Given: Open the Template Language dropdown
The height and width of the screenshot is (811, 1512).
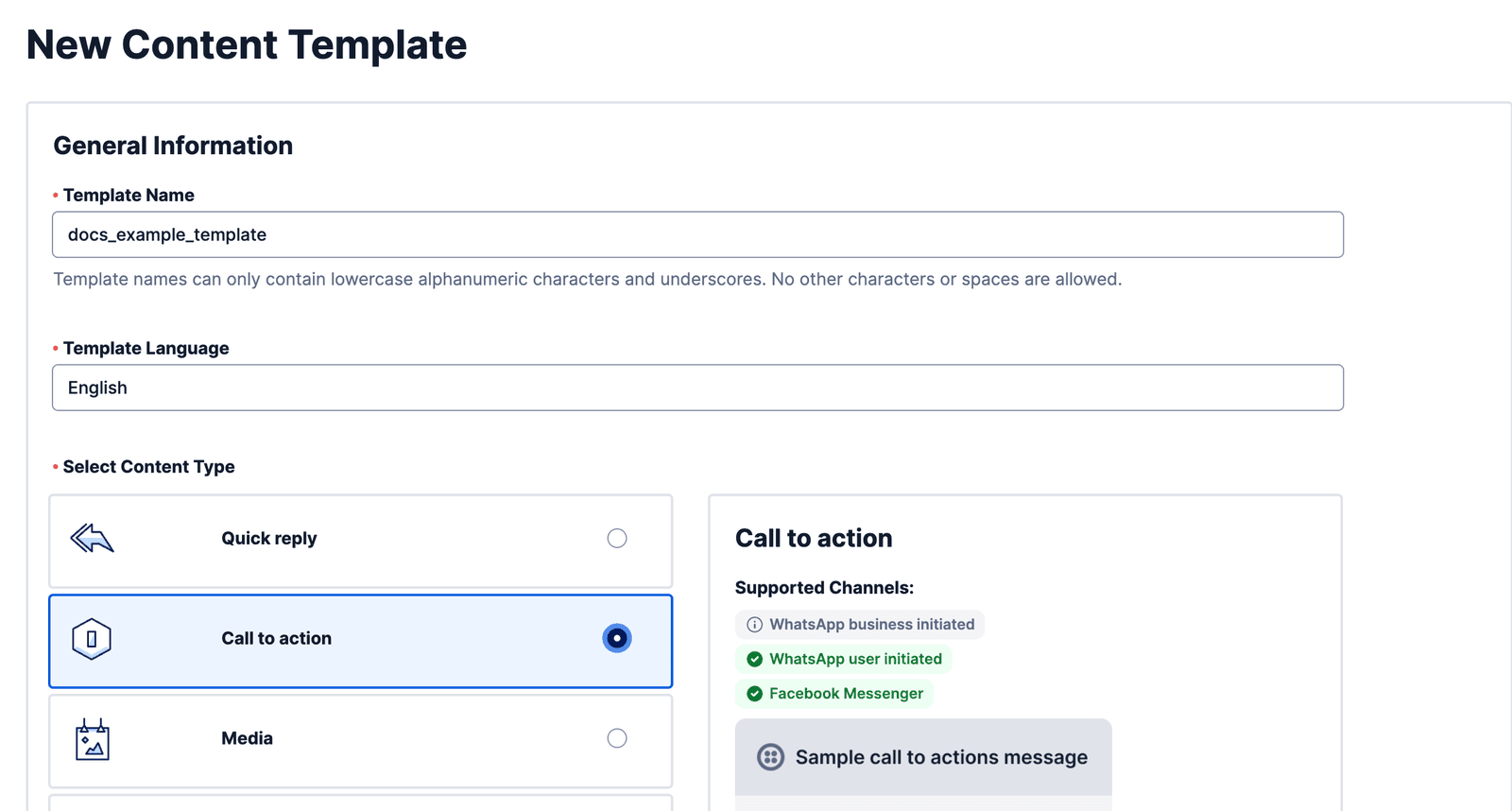Looking at the screenshot, I should (697, 388).
